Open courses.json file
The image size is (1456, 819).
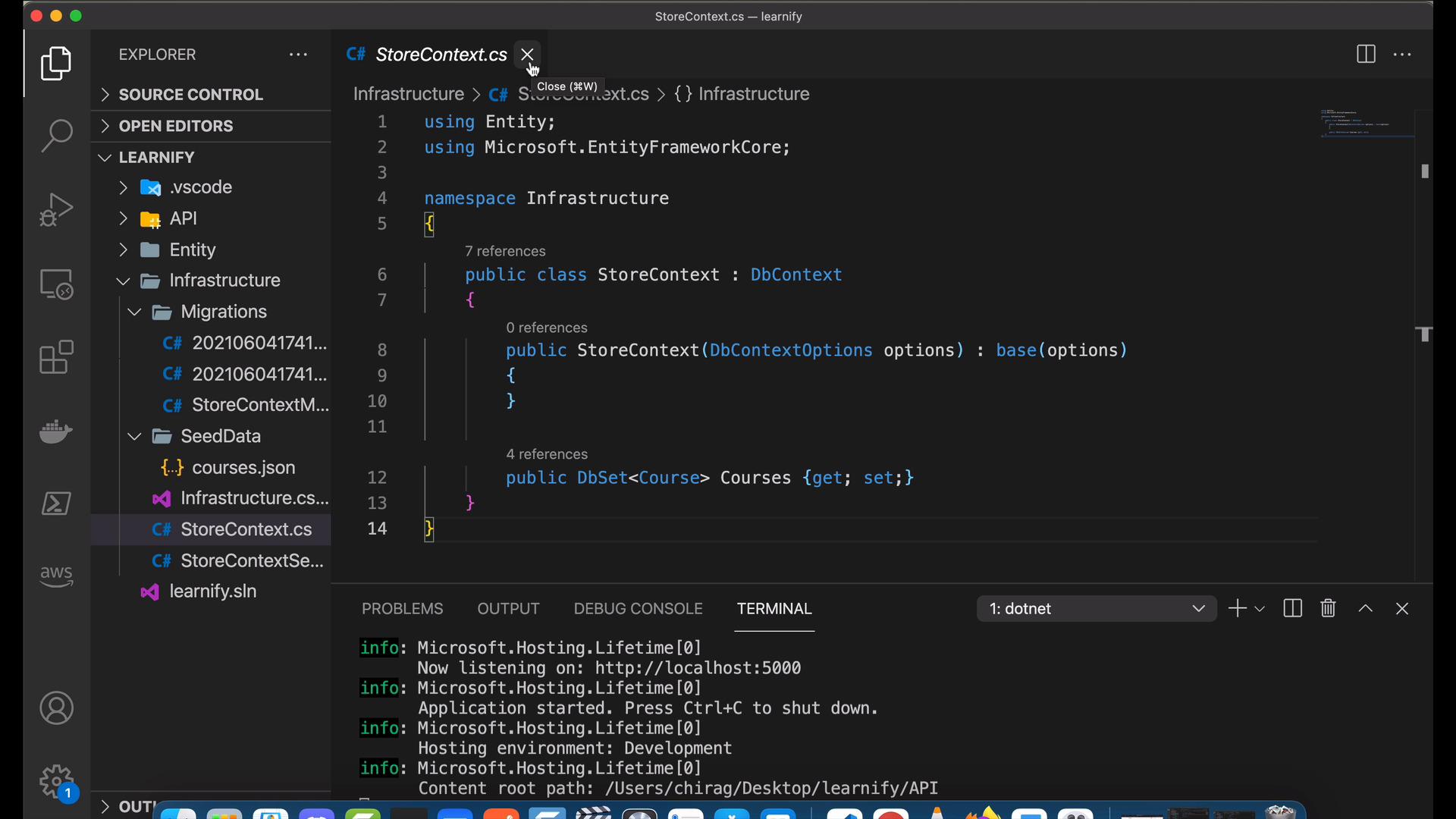[211, 467]
